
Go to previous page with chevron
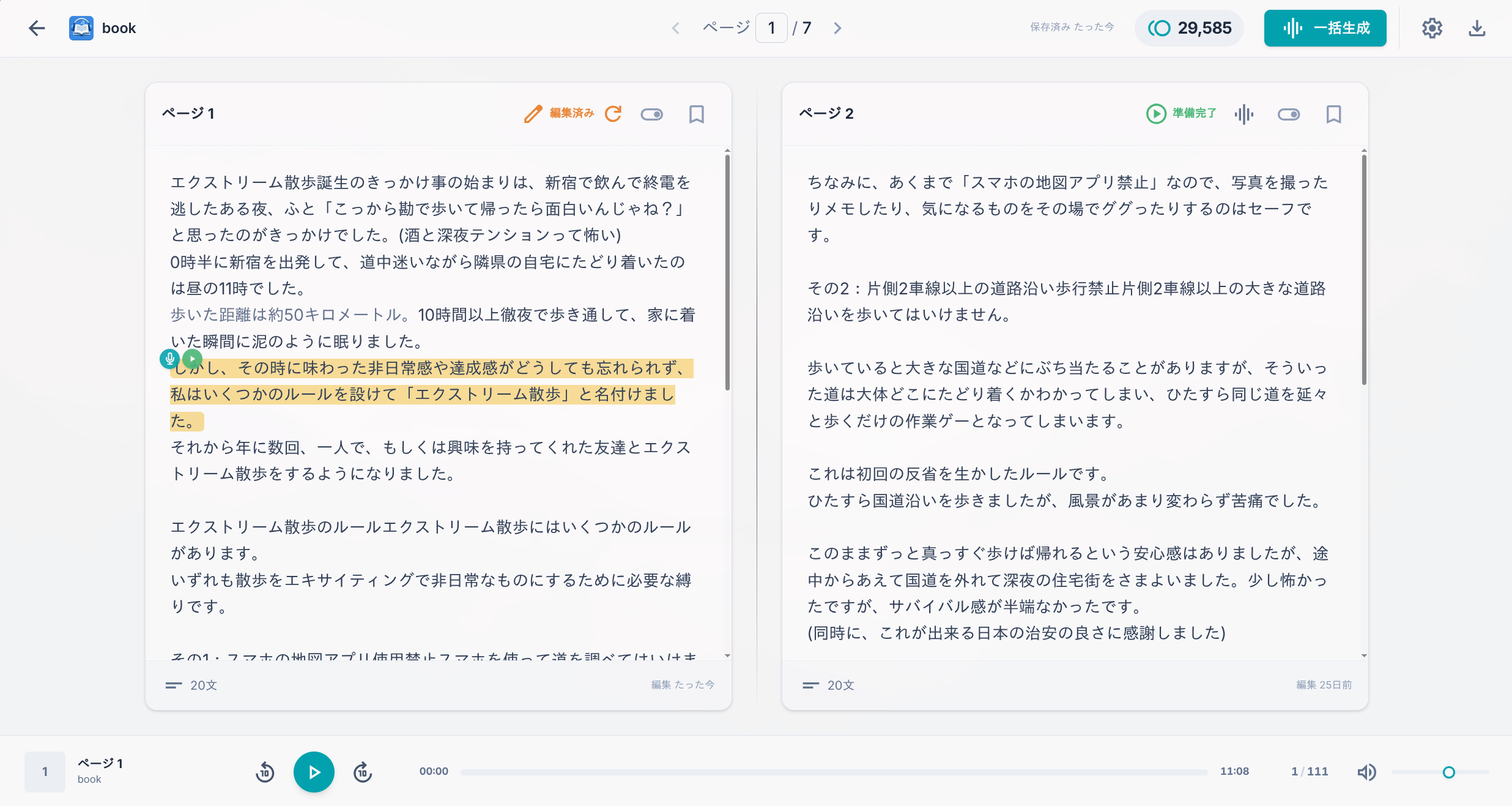pyautogui.click(x=676, y=28)
